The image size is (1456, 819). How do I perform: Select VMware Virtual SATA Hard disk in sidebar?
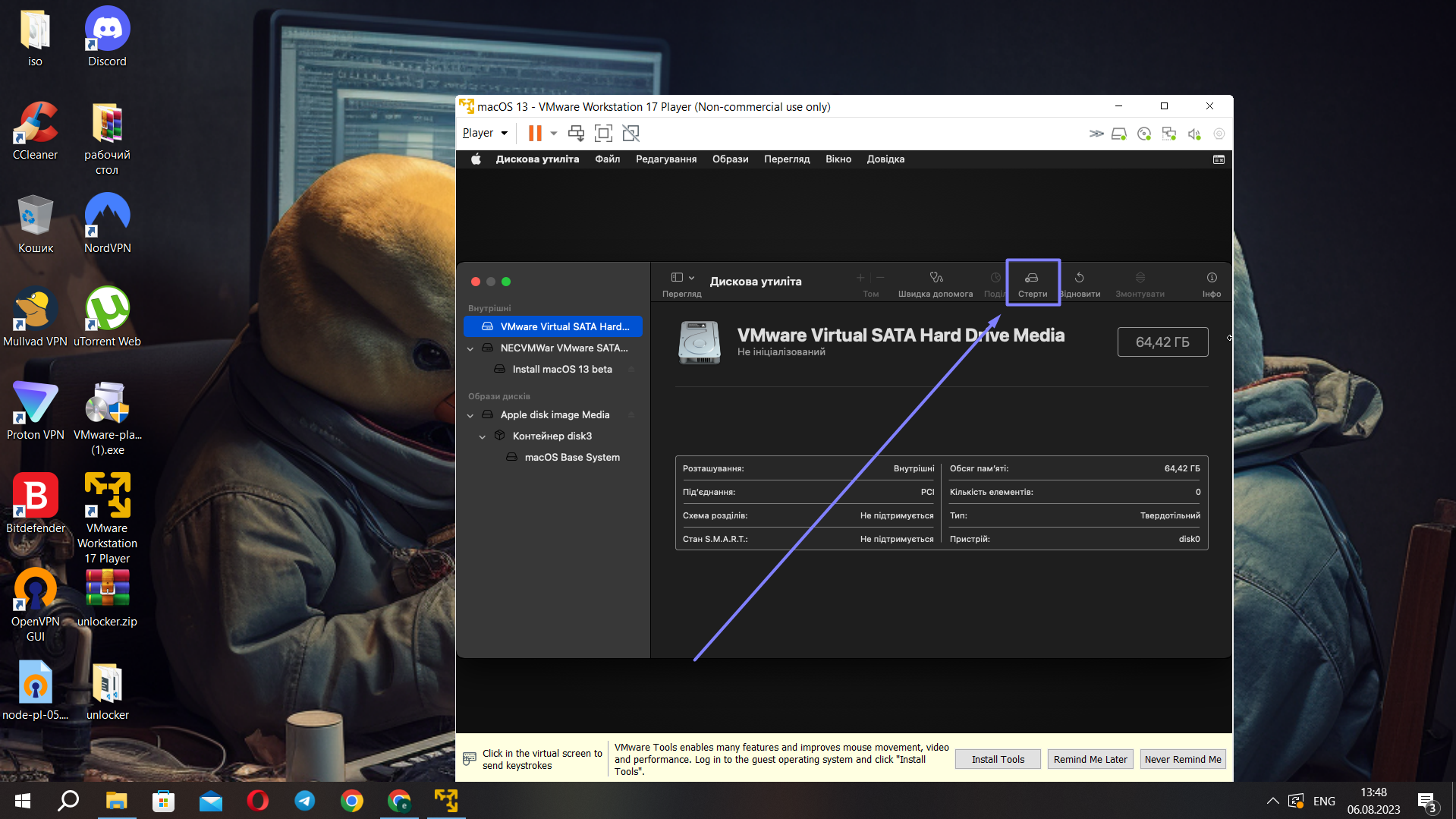point(553,326)
